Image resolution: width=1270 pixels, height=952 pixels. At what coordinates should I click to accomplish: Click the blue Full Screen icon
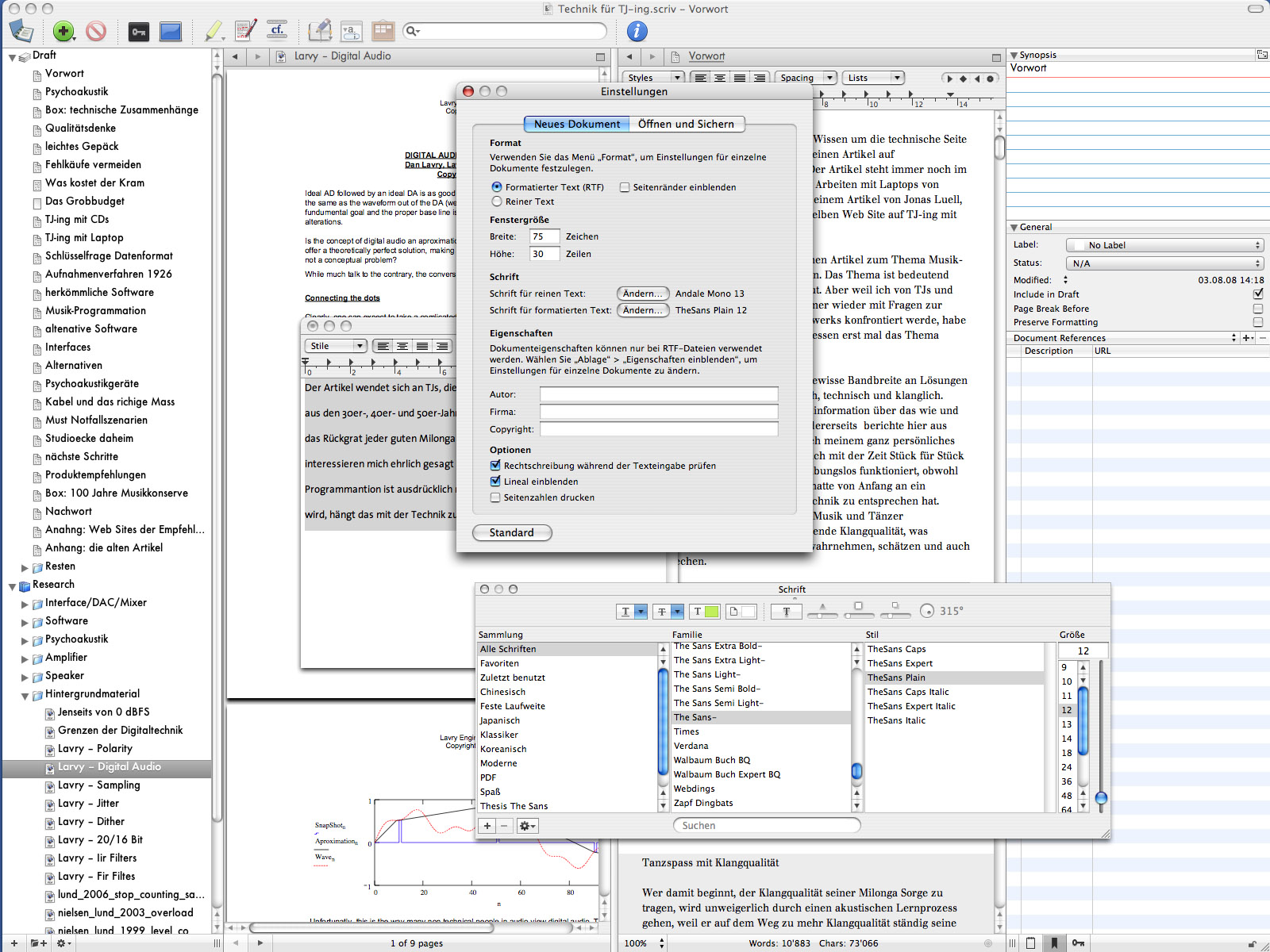(171, 32)
